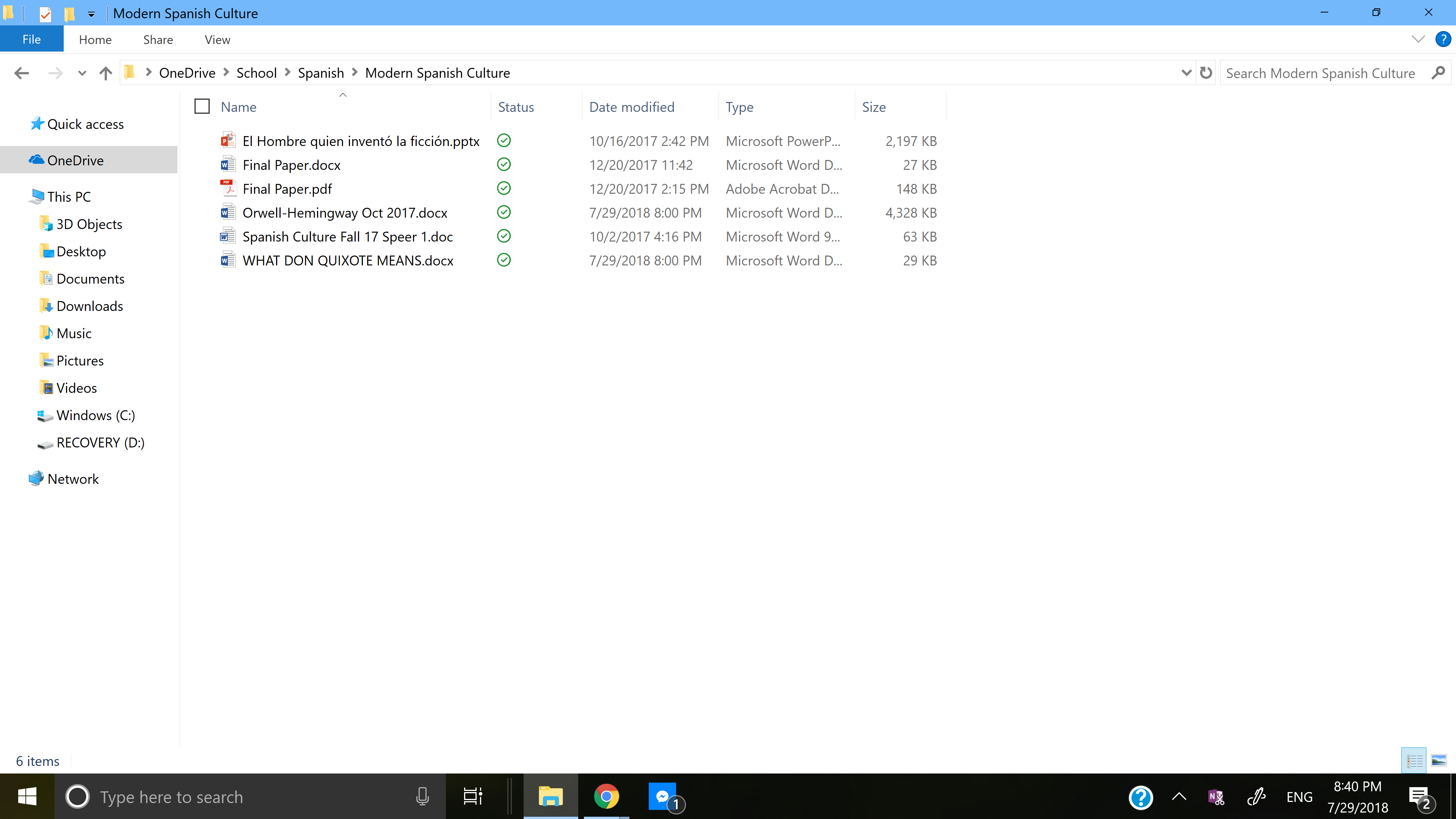Click the Back navigation arrow
The image size is (1456, 819).
coord(22,73)
